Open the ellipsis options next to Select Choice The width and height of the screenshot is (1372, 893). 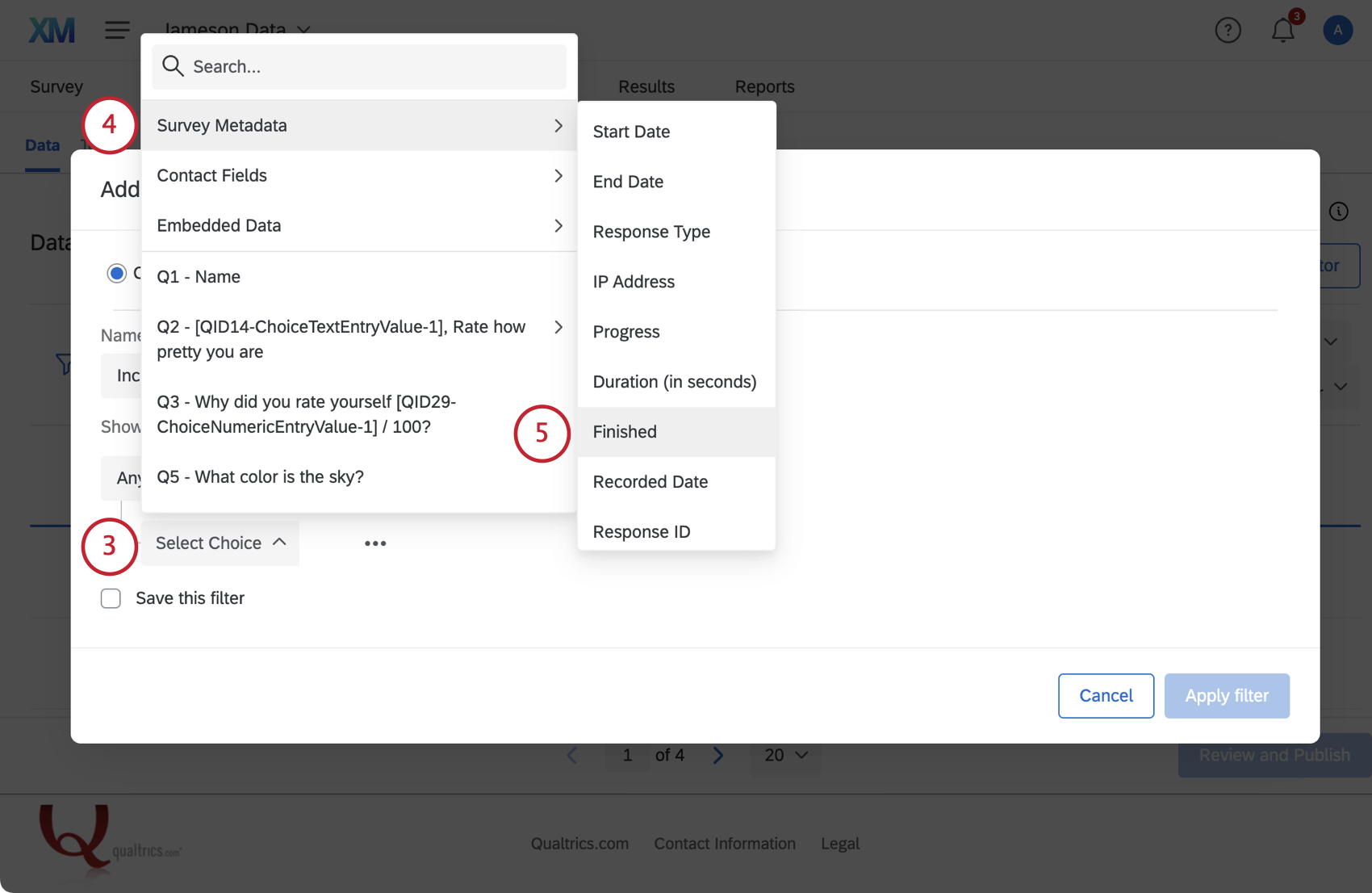(375, 543)
